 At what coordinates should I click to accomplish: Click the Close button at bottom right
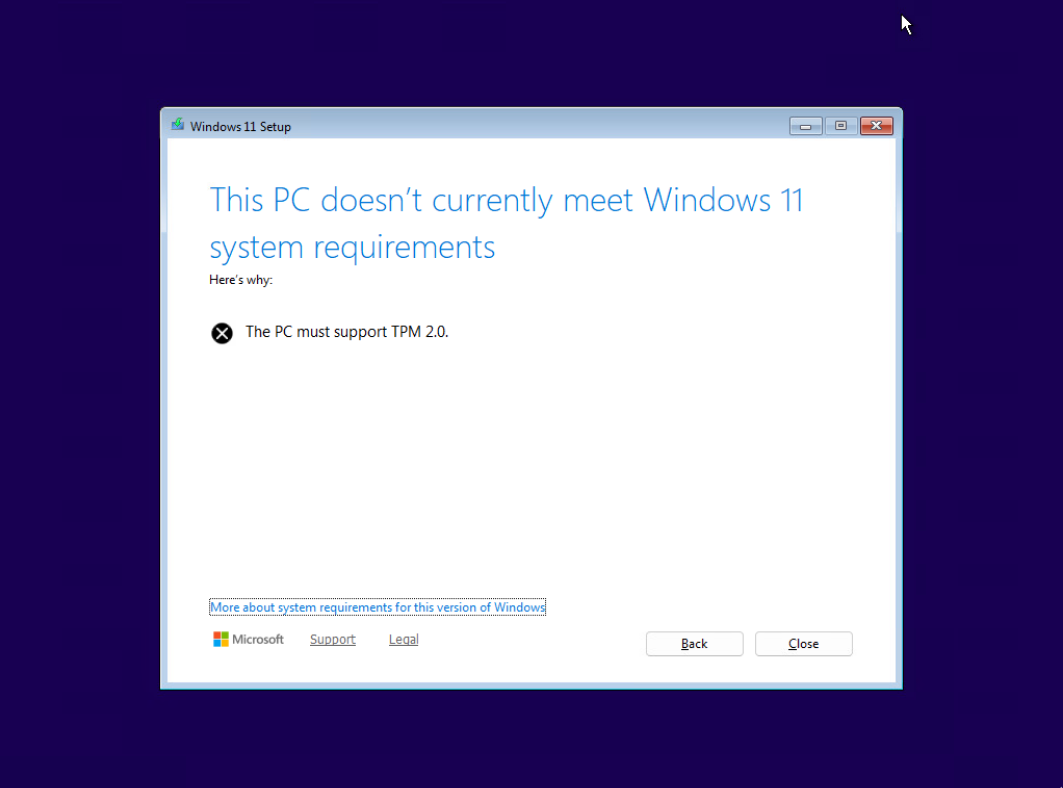click(803, 644)
